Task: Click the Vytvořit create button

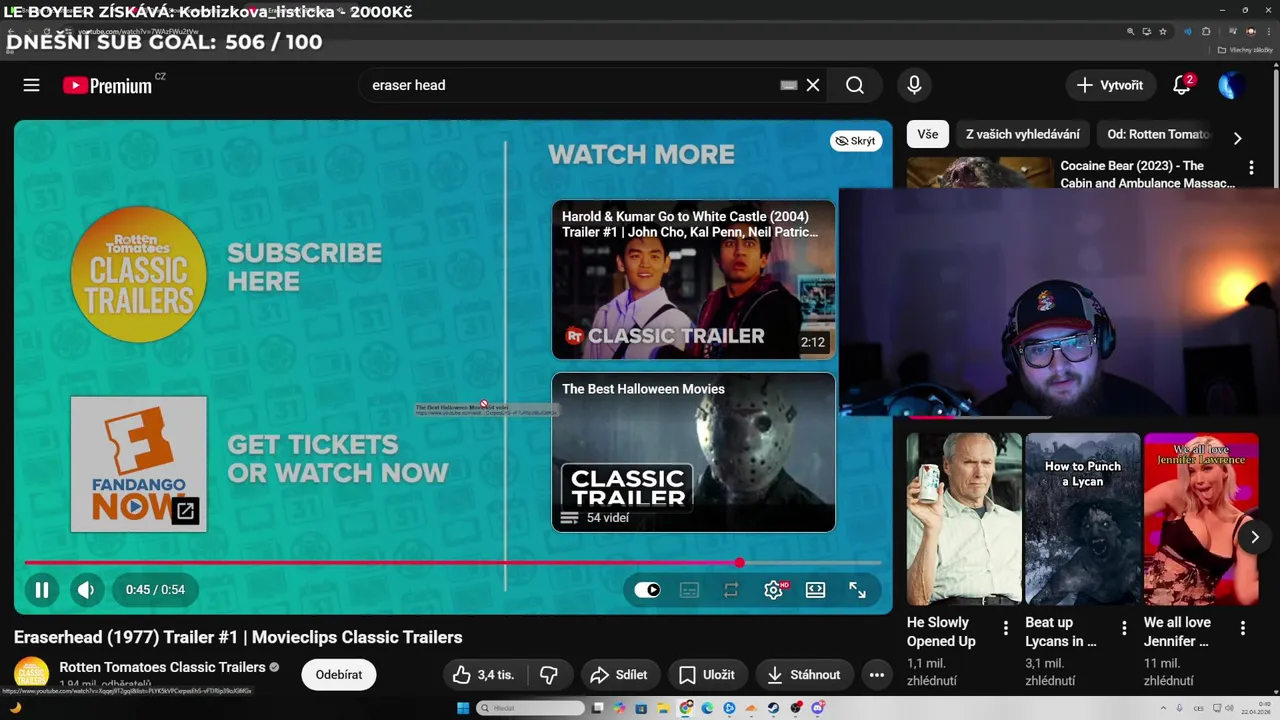Action: click(x=1110, y=85)
